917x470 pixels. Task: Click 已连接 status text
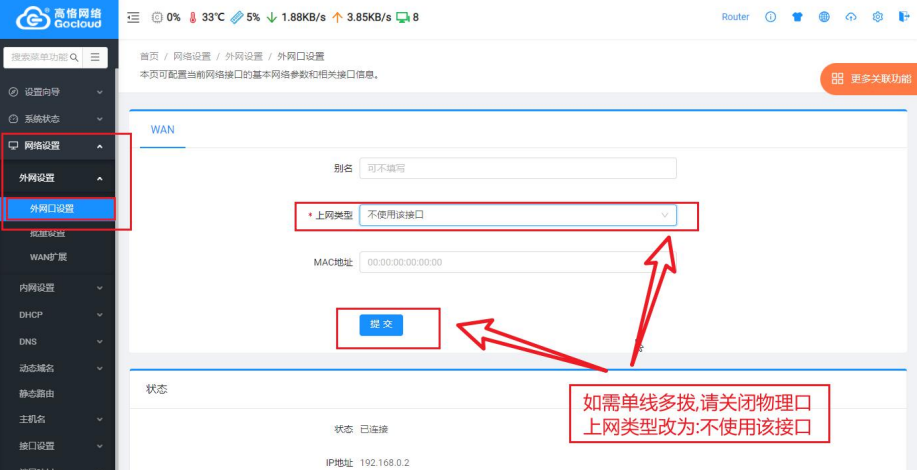click(x=374, y=429)
